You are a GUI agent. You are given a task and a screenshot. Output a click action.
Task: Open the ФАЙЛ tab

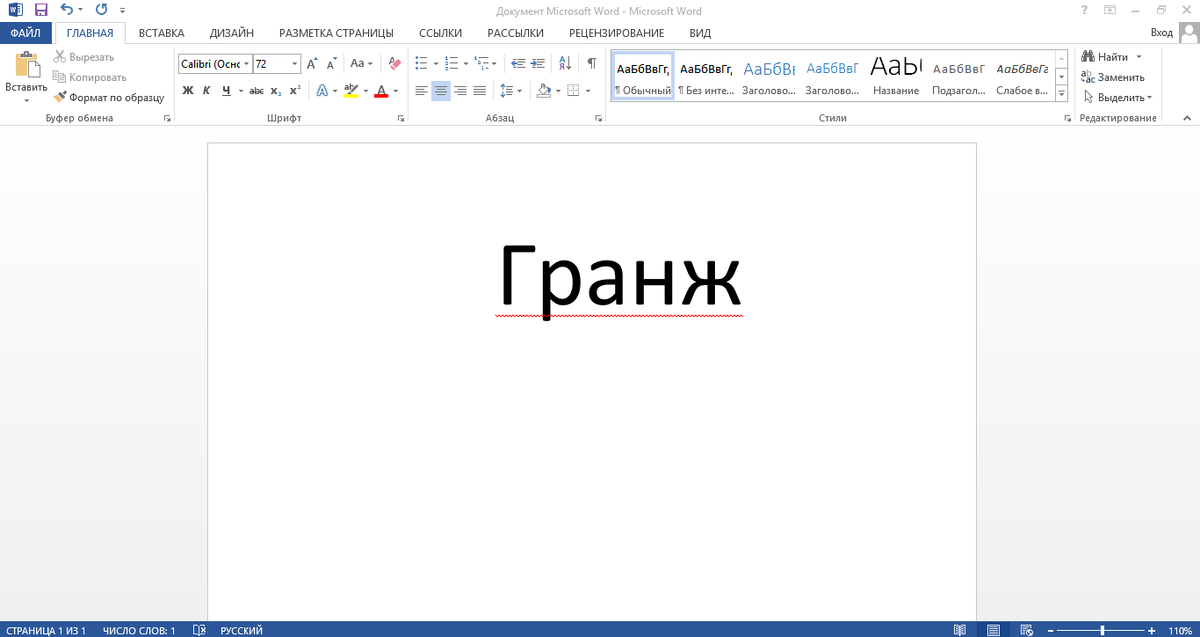tap(25, 33)
